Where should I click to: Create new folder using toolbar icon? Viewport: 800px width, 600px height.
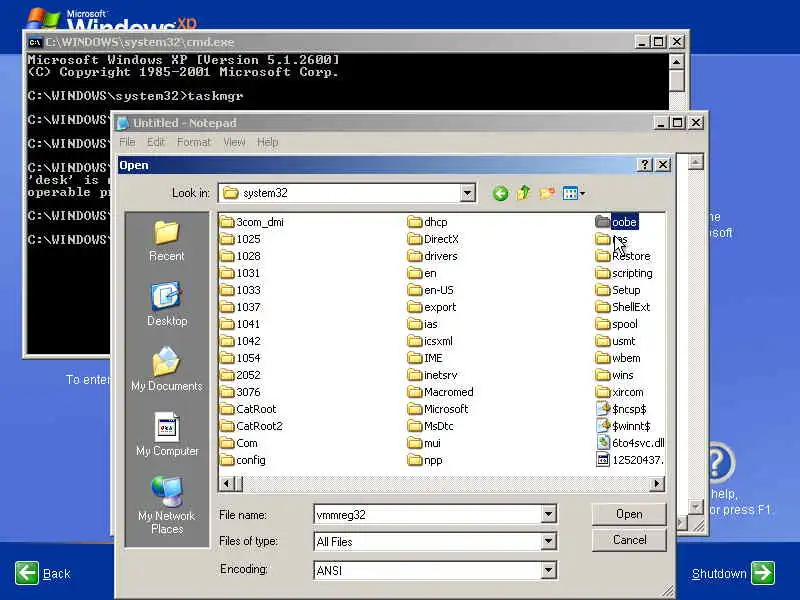coord(547,193)
